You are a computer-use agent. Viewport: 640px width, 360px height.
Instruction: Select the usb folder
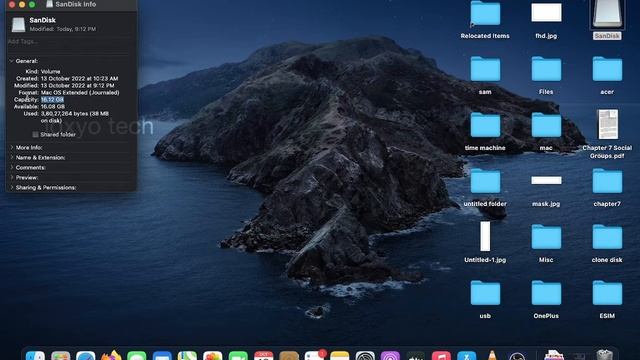pos(485,293)
